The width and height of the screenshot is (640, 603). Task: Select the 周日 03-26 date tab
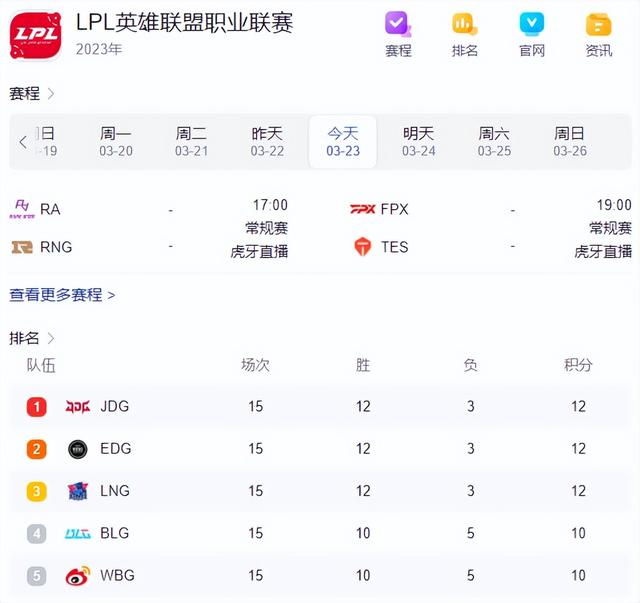click(570, 142)
